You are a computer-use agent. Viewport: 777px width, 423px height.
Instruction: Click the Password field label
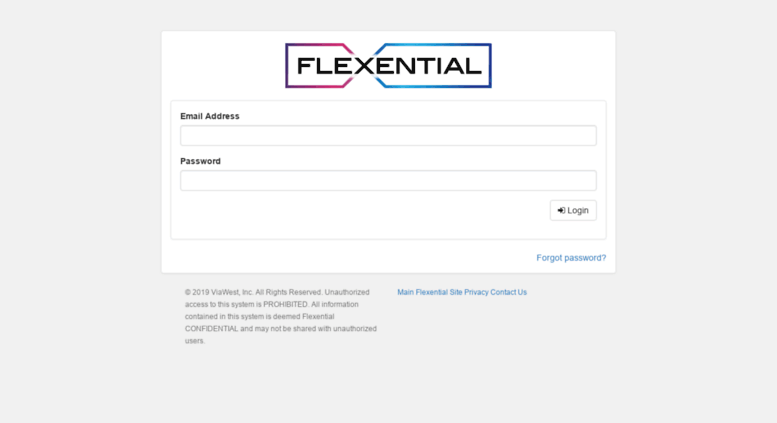200,161
